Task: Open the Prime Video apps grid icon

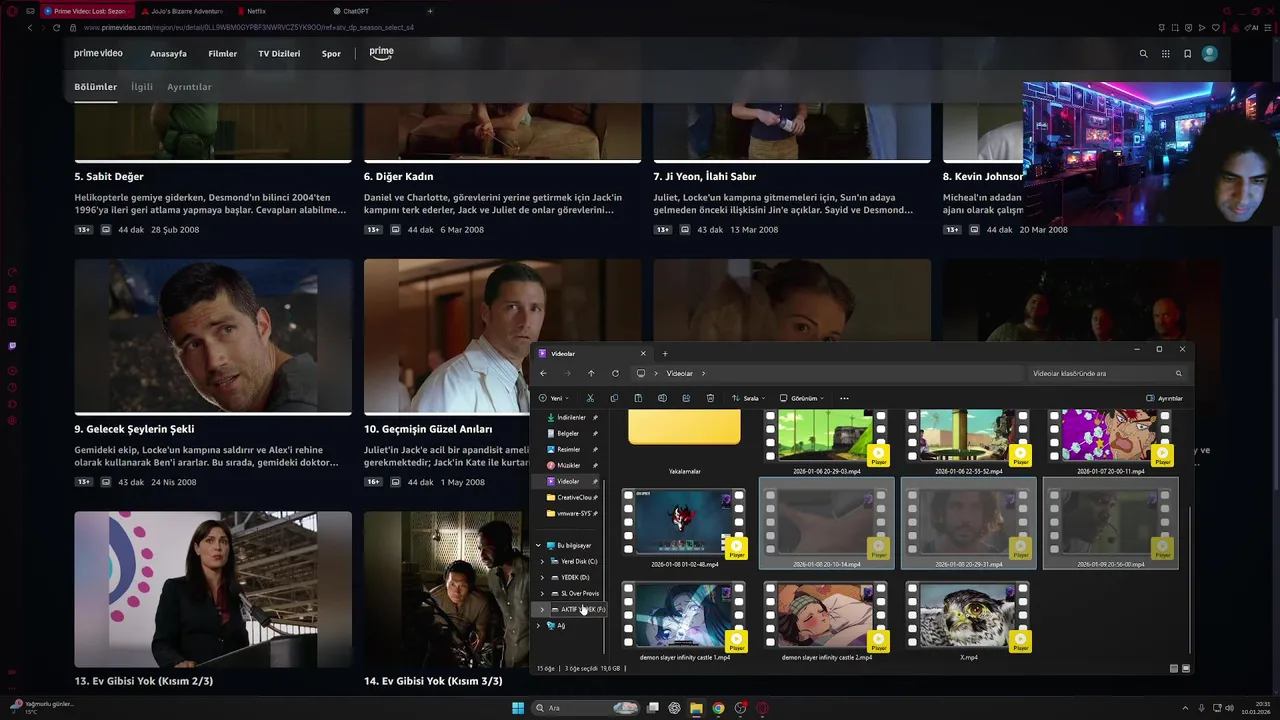Action: pos(1165,54)
